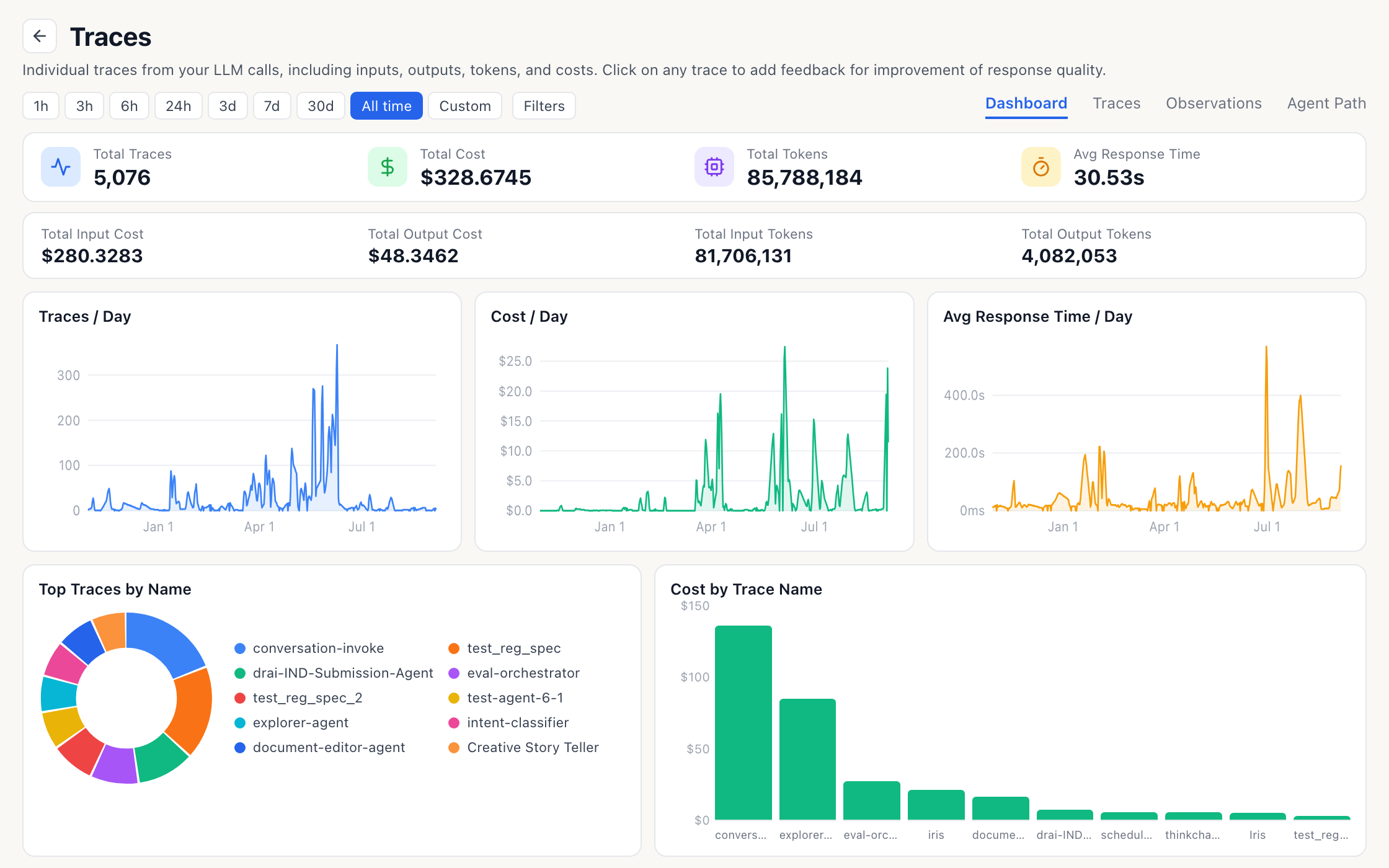Open the Filters button
This screenshot has height=868, width=1389.
pos(544,106)
